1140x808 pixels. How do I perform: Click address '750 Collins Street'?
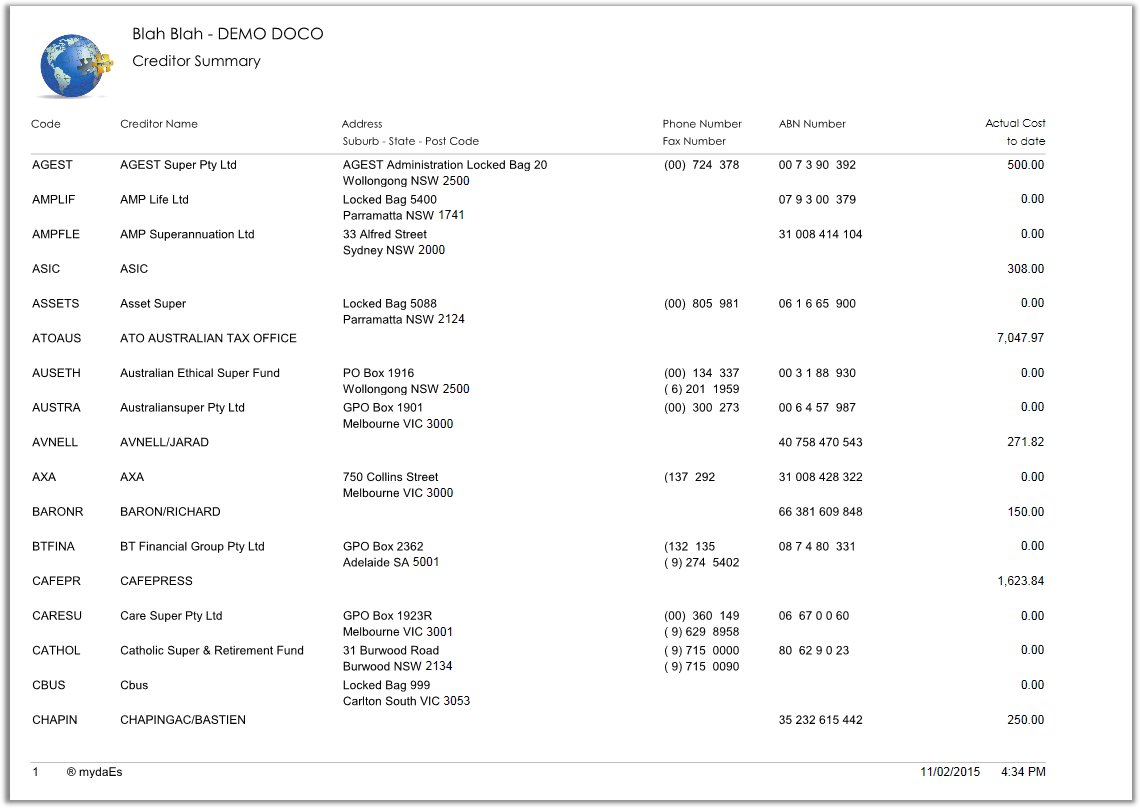pos(390,477)
